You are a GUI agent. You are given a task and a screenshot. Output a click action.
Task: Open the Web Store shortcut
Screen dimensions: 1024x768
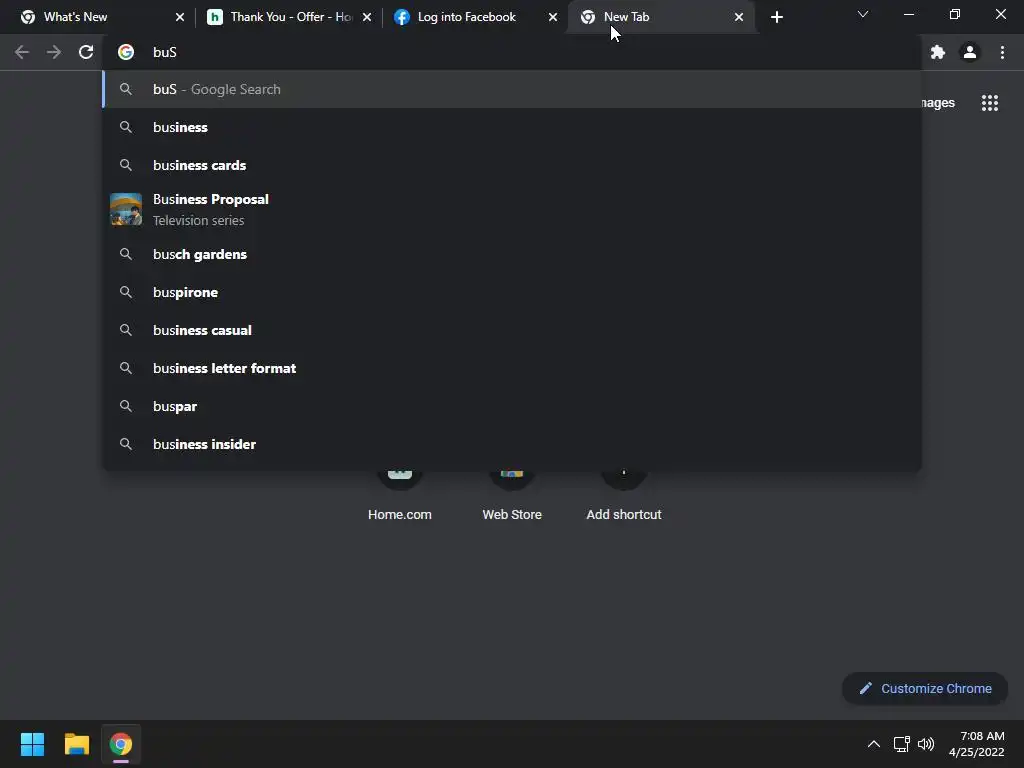tap(512, 496)
